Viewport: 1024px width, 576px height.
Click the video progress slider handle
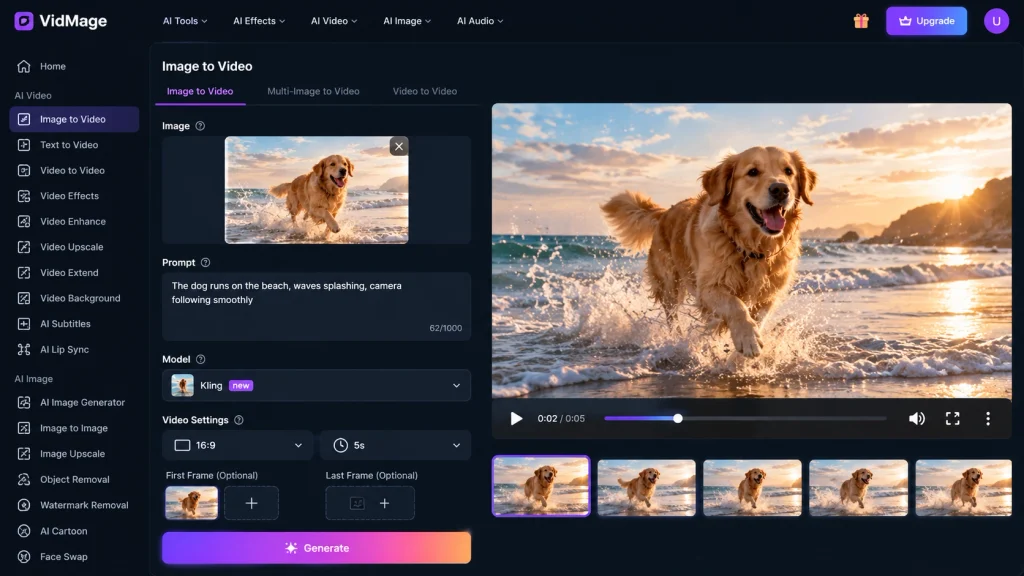coord(678,419)
